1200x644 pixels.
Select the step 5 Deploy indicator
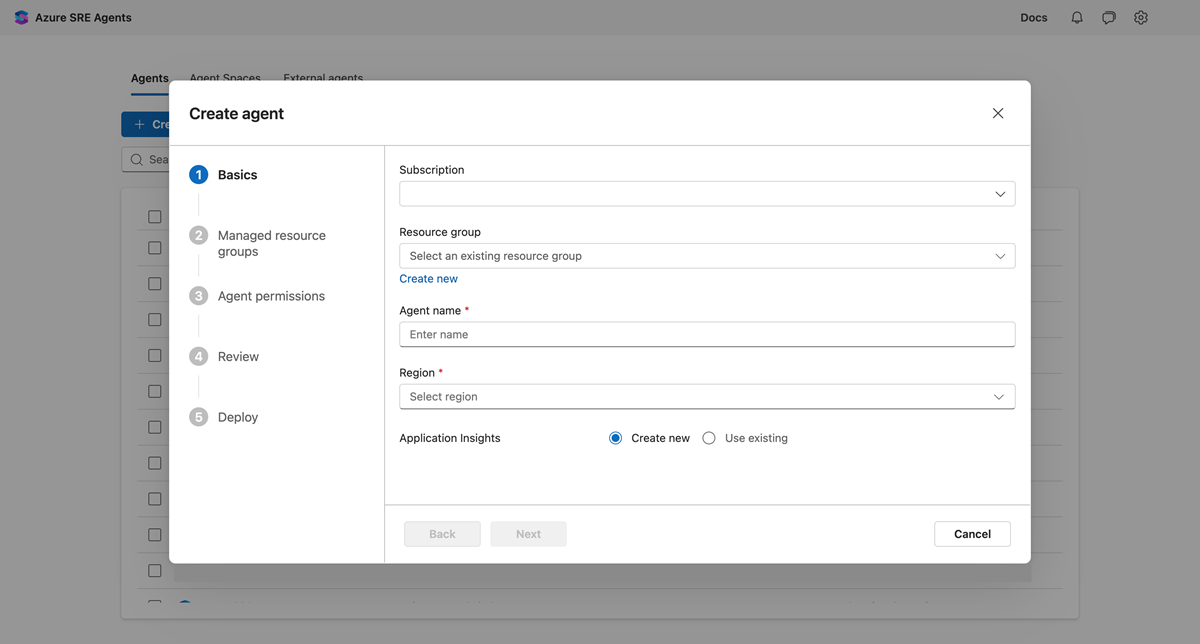click(x=198, y=417)
